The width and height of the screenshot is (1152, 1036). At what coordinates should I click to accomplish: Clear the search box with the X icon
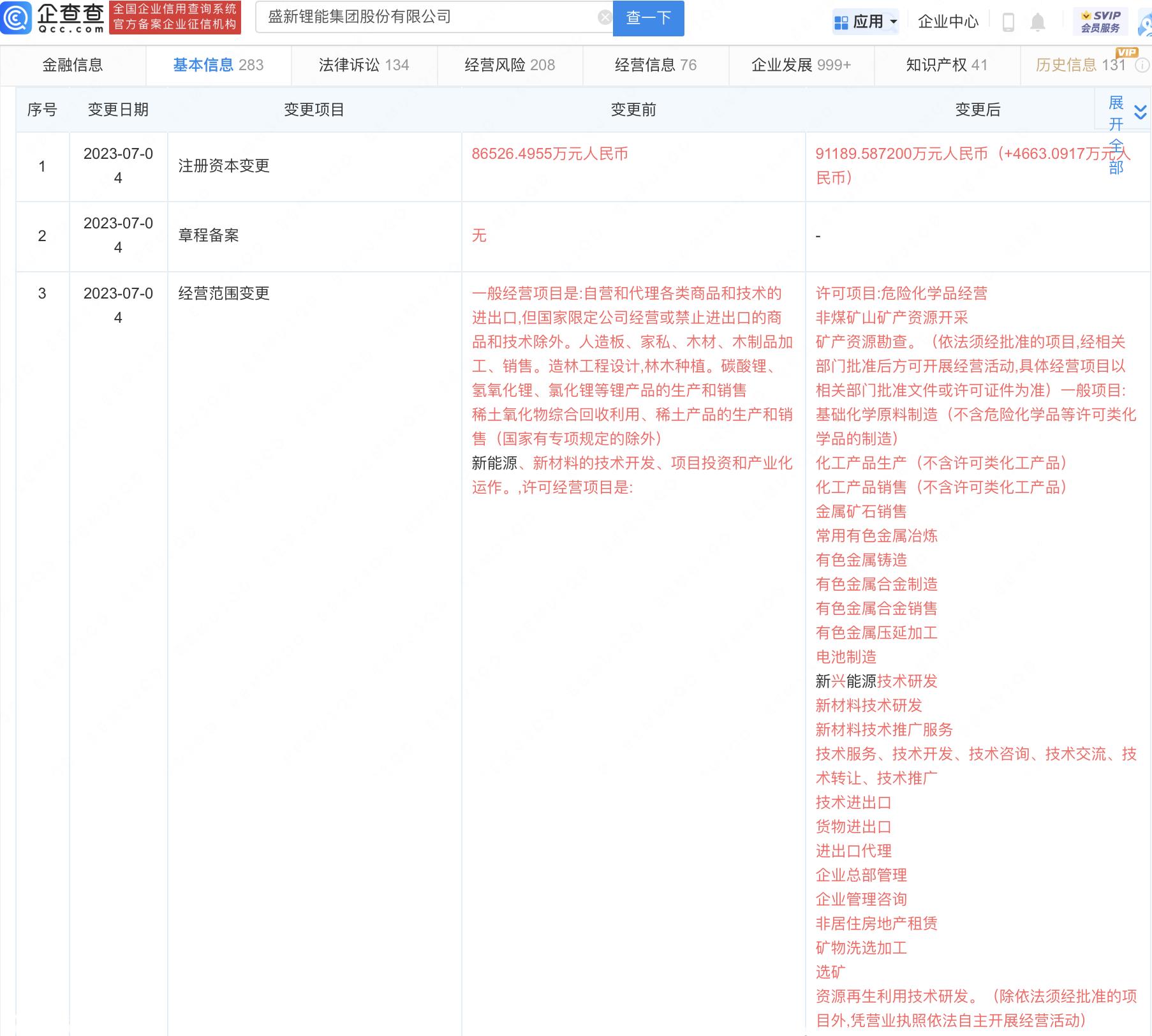[x=604, y=18]
